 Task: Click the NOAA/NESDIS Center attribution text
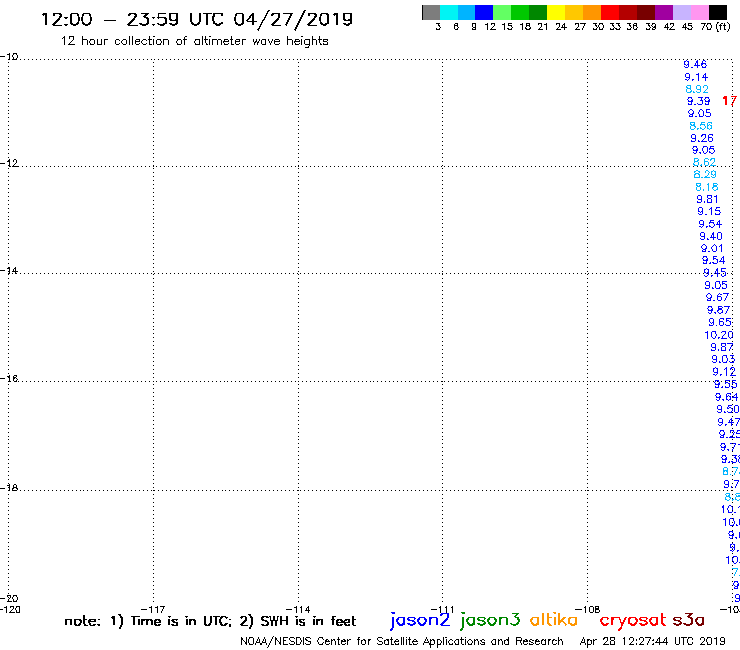[402, 641]
